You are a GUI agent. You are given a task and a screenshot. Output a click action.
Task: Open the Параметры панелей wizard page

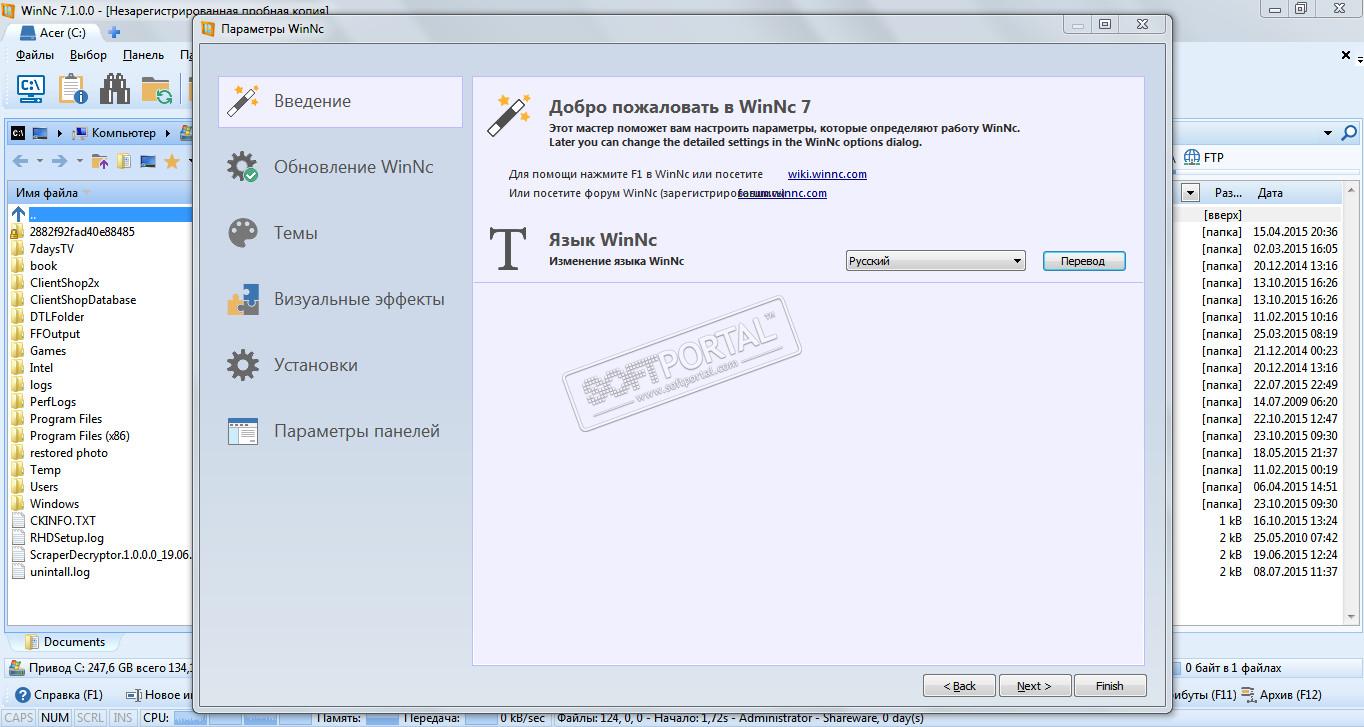[x=340, y=431]
